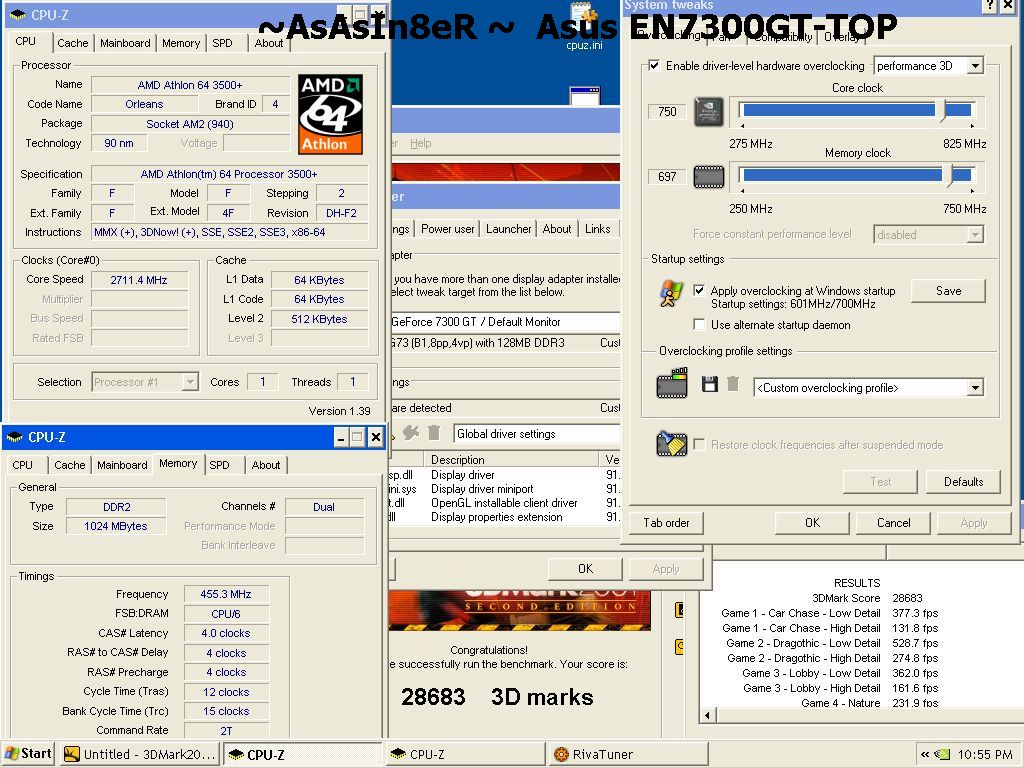Open the Power user tab in RivaTuner
The width and height of the screenshot is (1024, 768).
[447, 229]
